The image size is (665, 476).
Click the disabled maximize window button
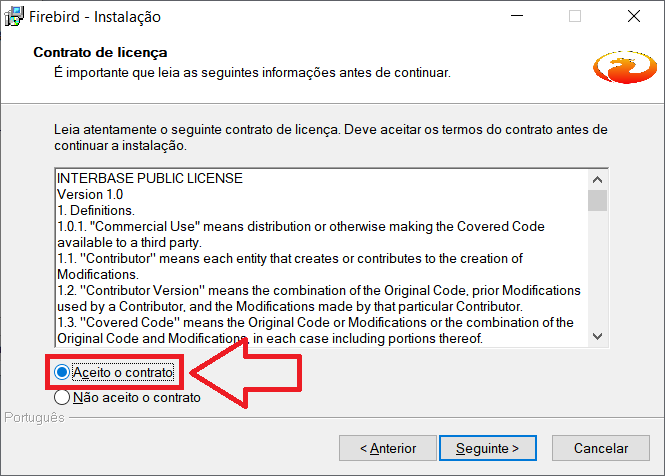point(575,17)
